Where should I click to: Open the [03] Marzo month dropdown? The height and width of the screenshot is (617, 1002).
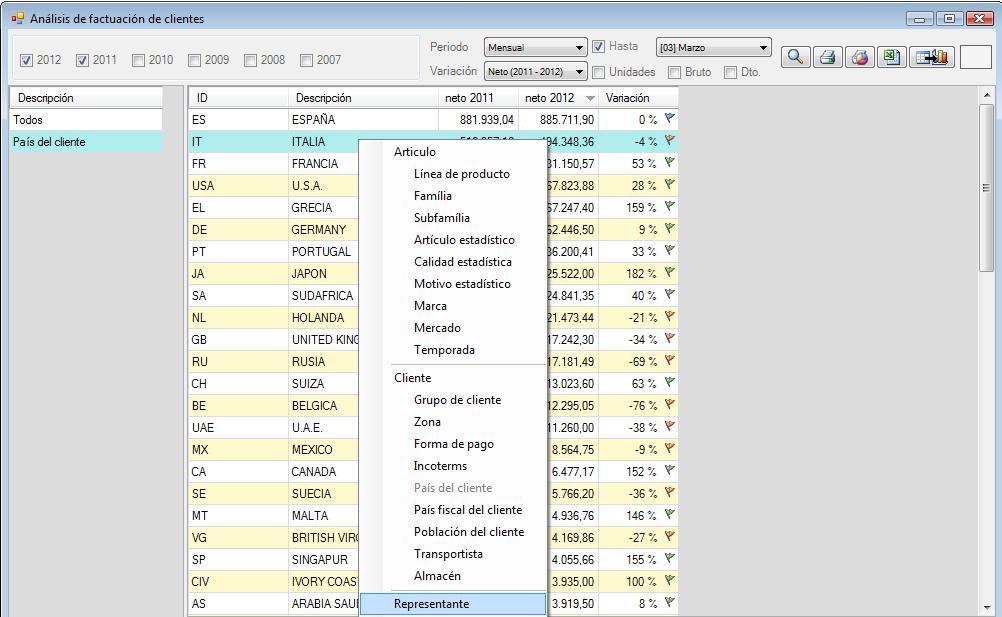713,47
